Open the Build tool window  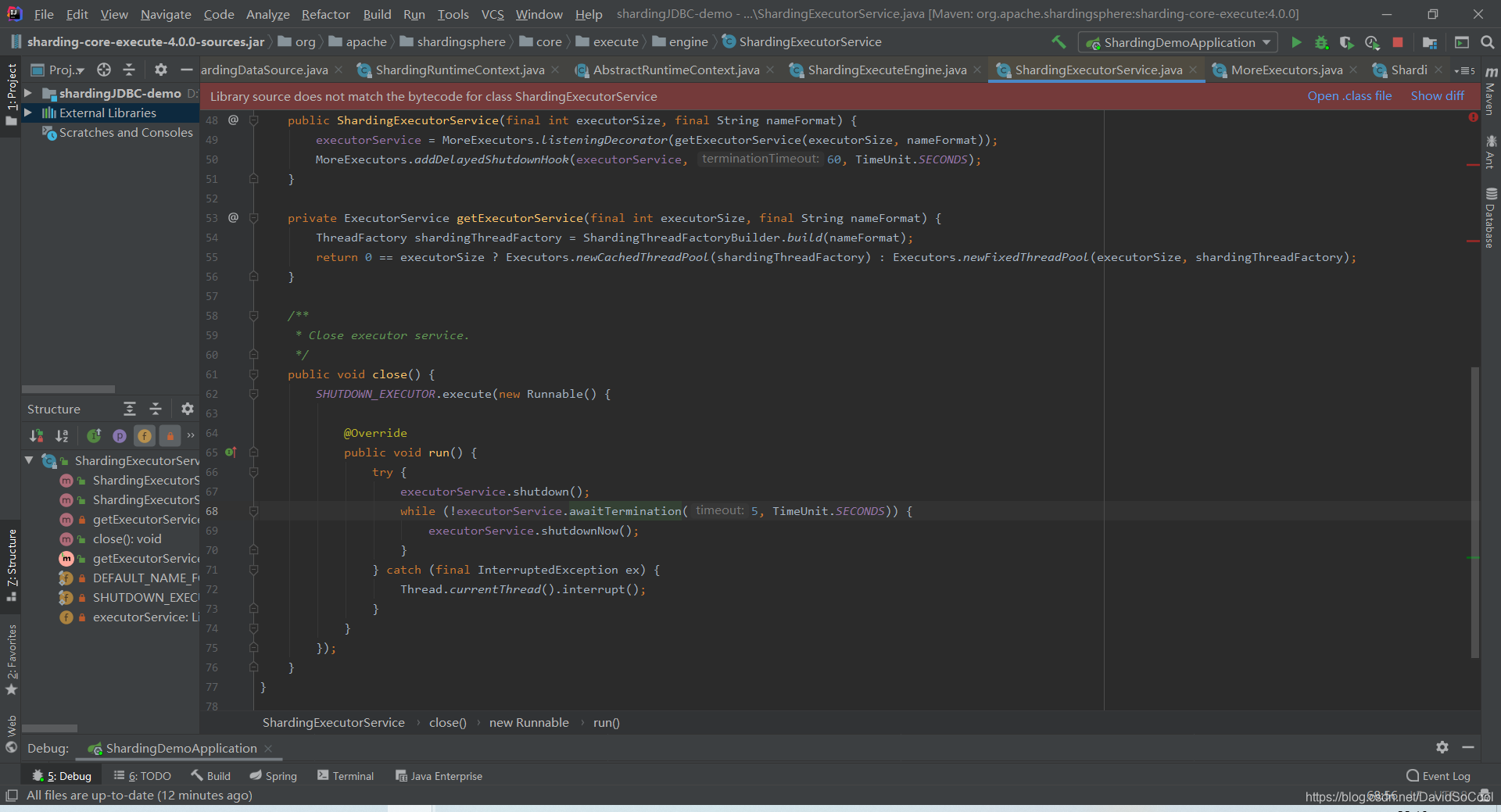tap(211, 776)
